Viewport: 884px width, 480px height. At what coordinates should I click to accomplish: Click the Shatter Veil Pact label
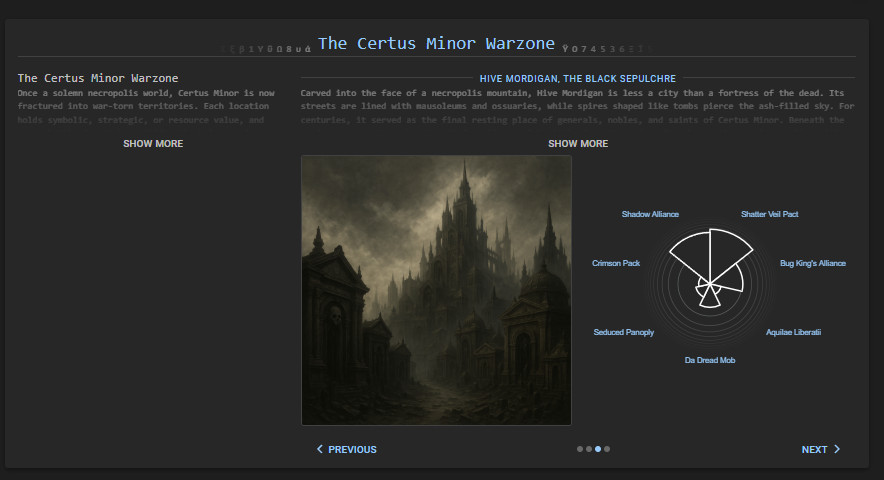pyautogui.click(x=769, y=214)
